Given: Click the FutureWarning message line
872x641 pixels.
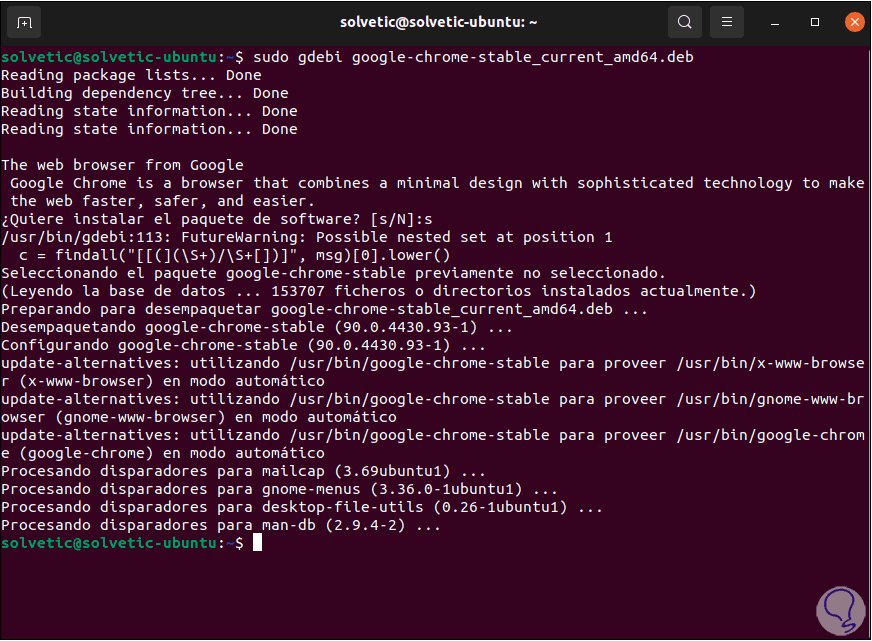Looking at the screenshot, I should click(x=306, y=237).
